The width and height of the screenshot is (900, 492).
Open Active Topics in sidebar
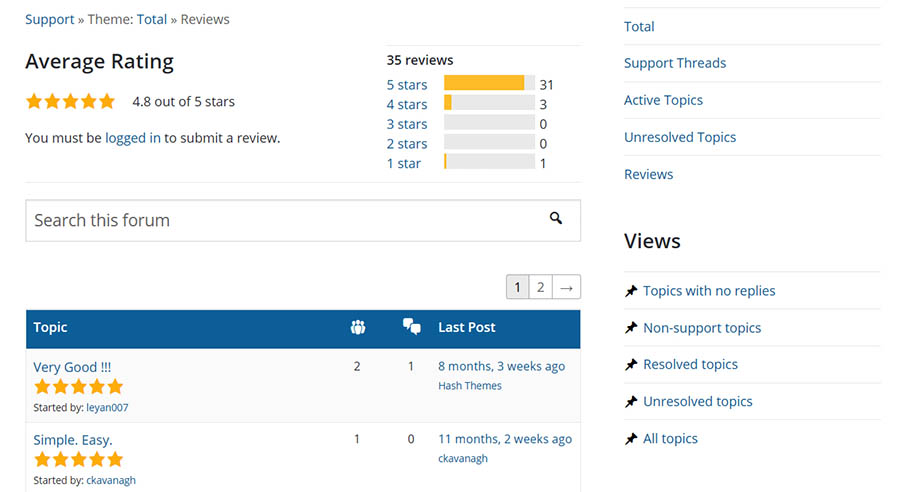(x=663, y=100)
